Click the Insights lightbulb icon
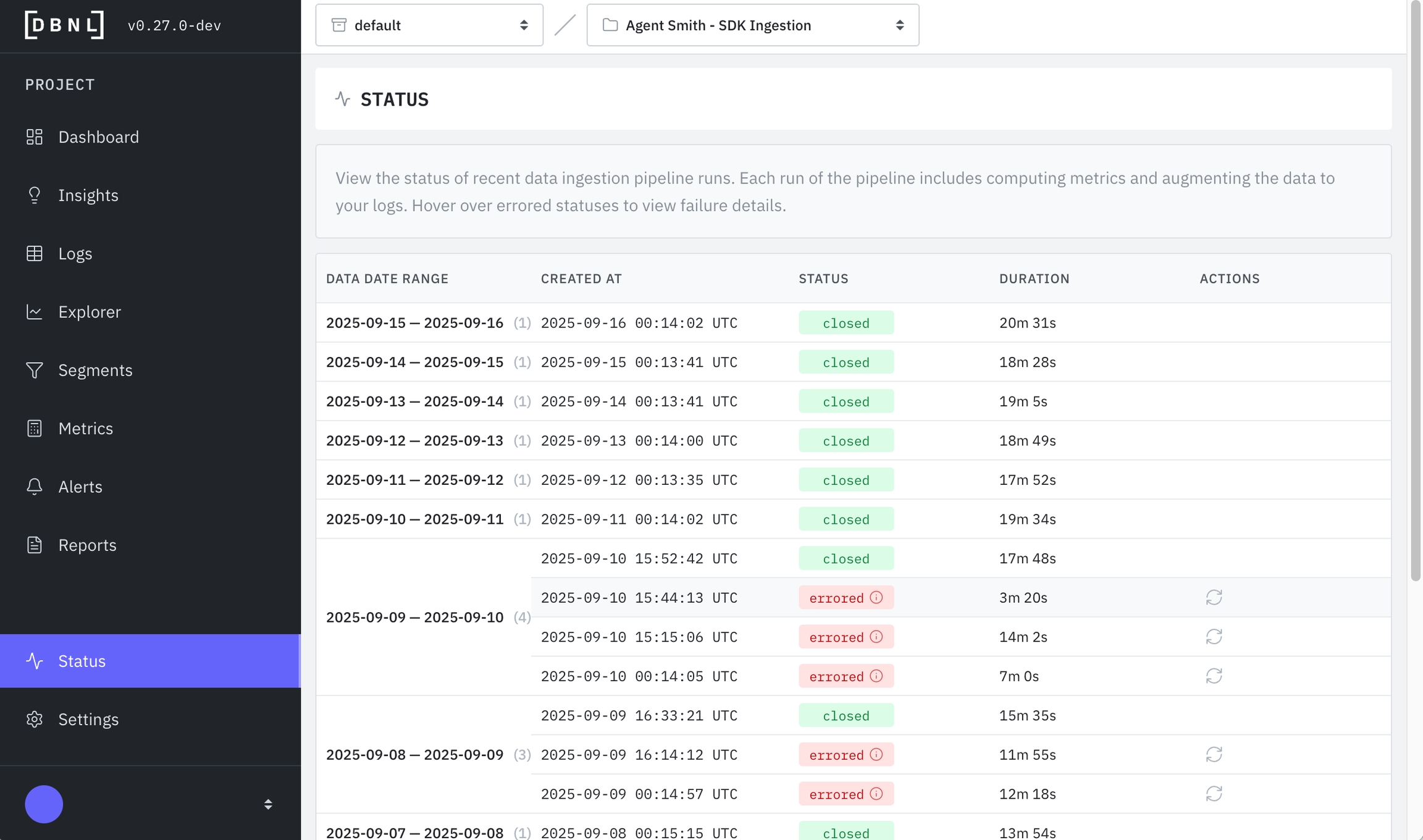This screenshot has width=1423, height=840. (35, 195)
